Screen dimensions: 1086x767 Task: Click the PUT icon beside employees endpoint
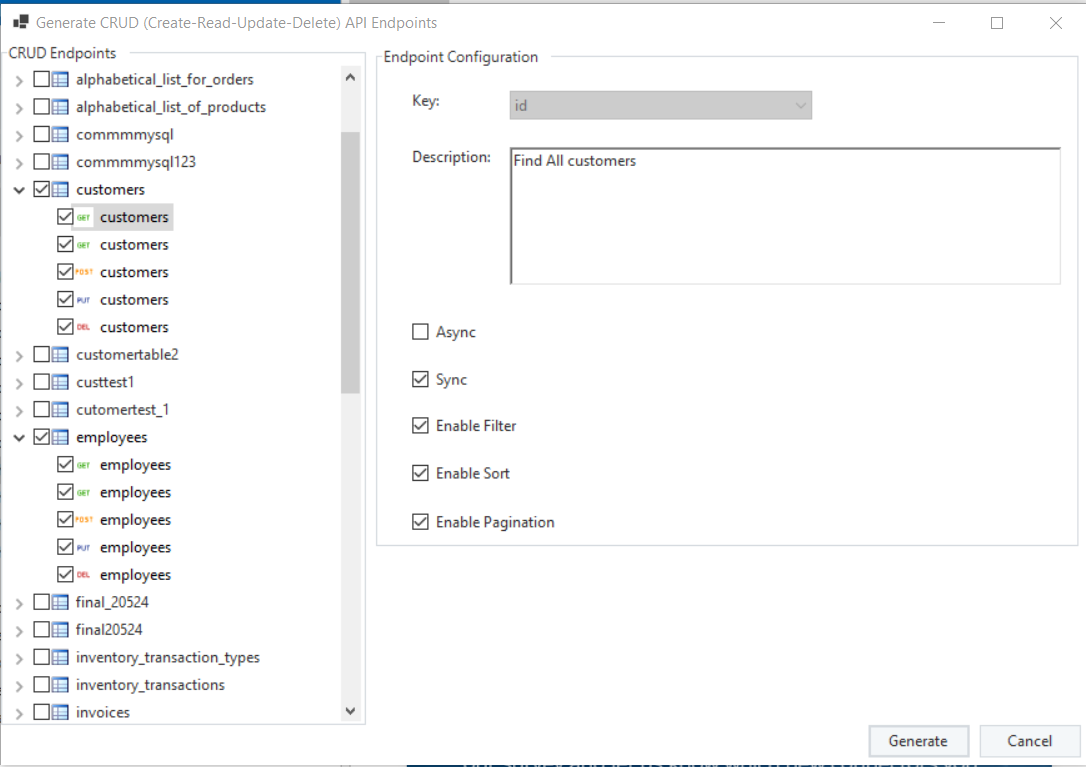84,548
